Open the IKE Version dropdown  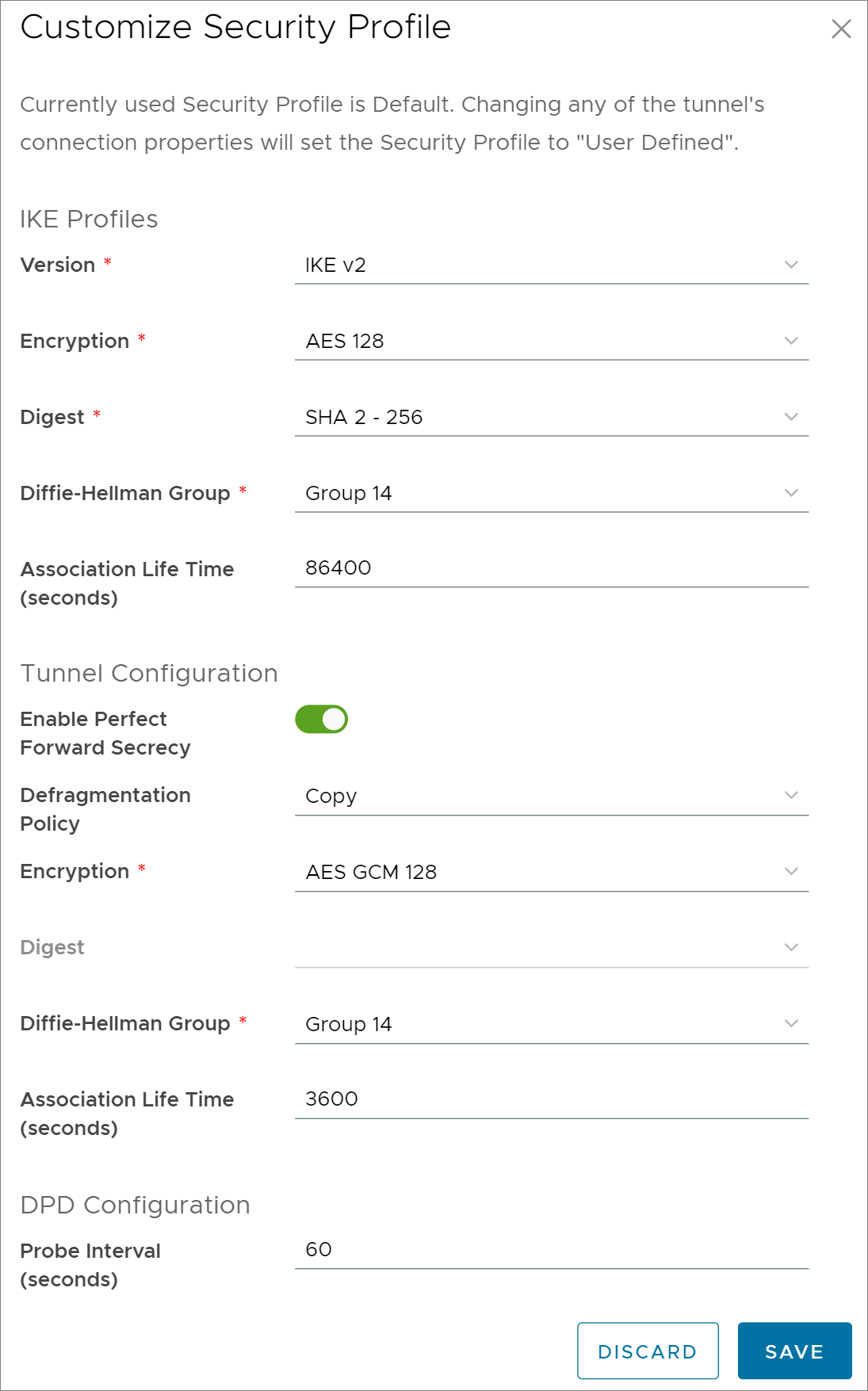pos(552,265)
